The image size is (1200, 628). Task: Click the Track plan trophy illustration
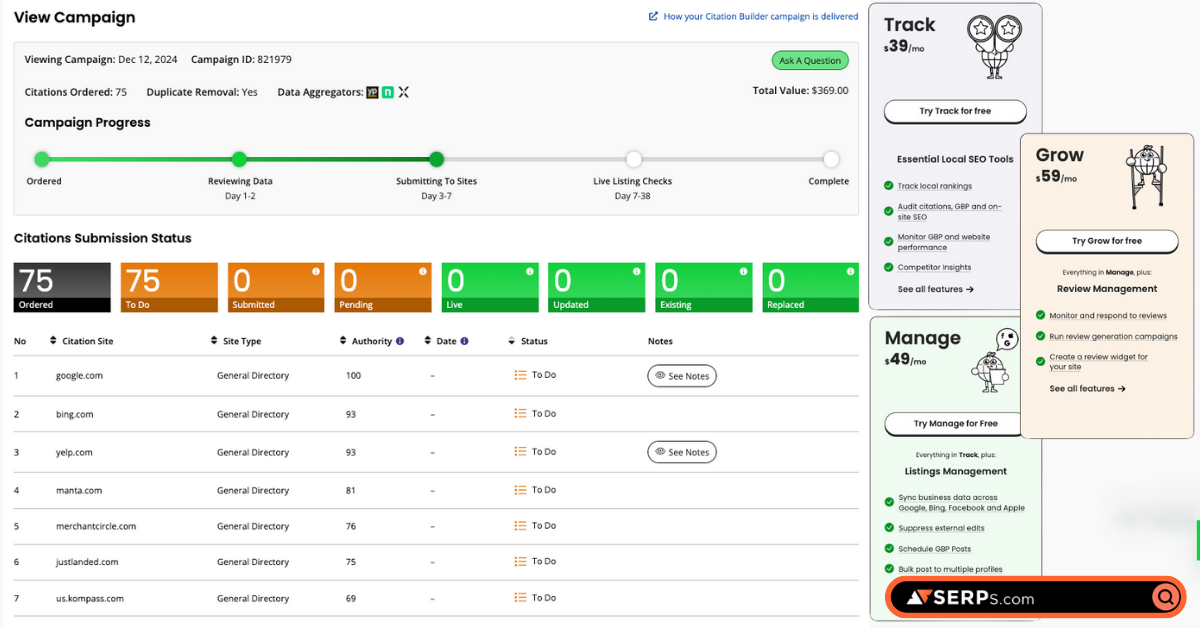coord(994,47)
